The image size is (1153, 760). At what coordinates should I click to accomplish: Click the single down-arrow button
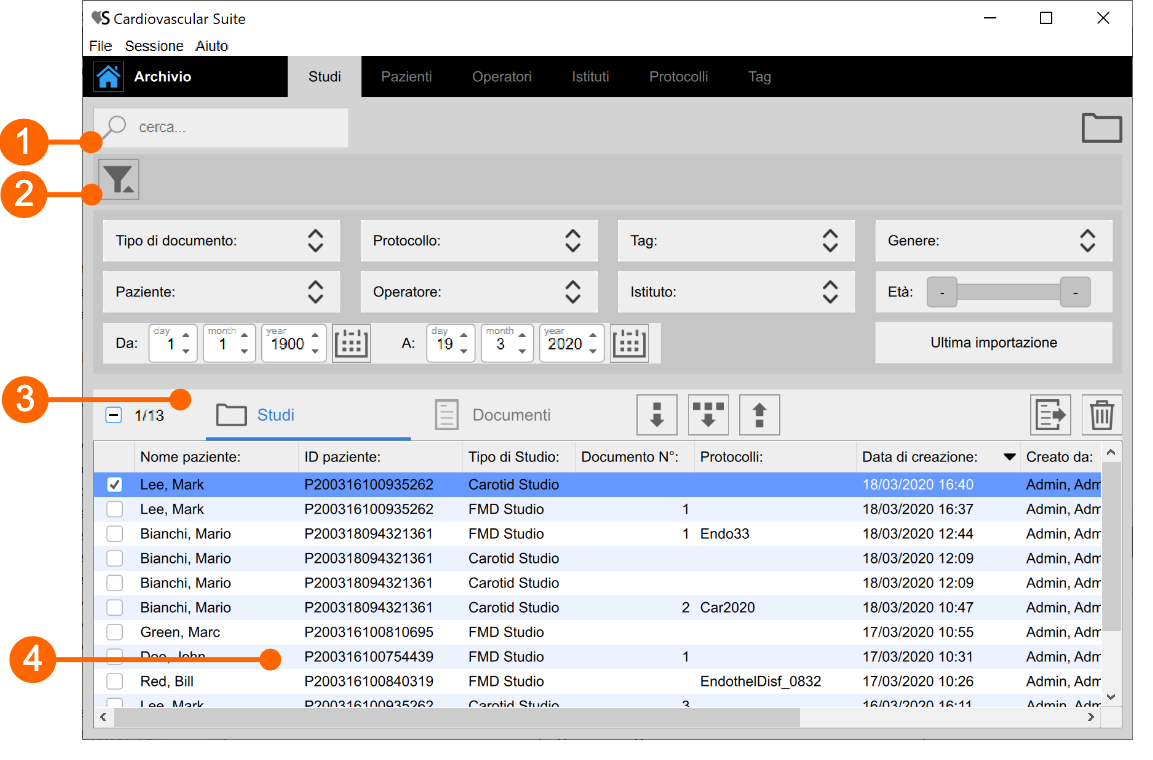pos(657,414)
